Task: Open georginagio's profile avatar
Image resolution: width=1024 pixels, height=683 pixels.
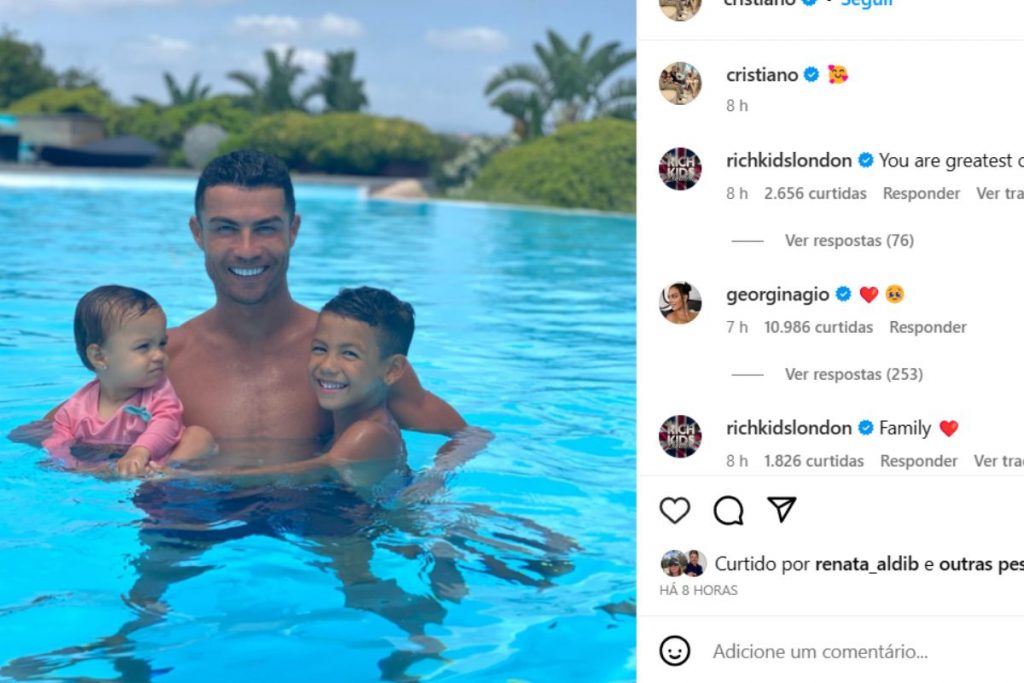Action: (680, 302)
